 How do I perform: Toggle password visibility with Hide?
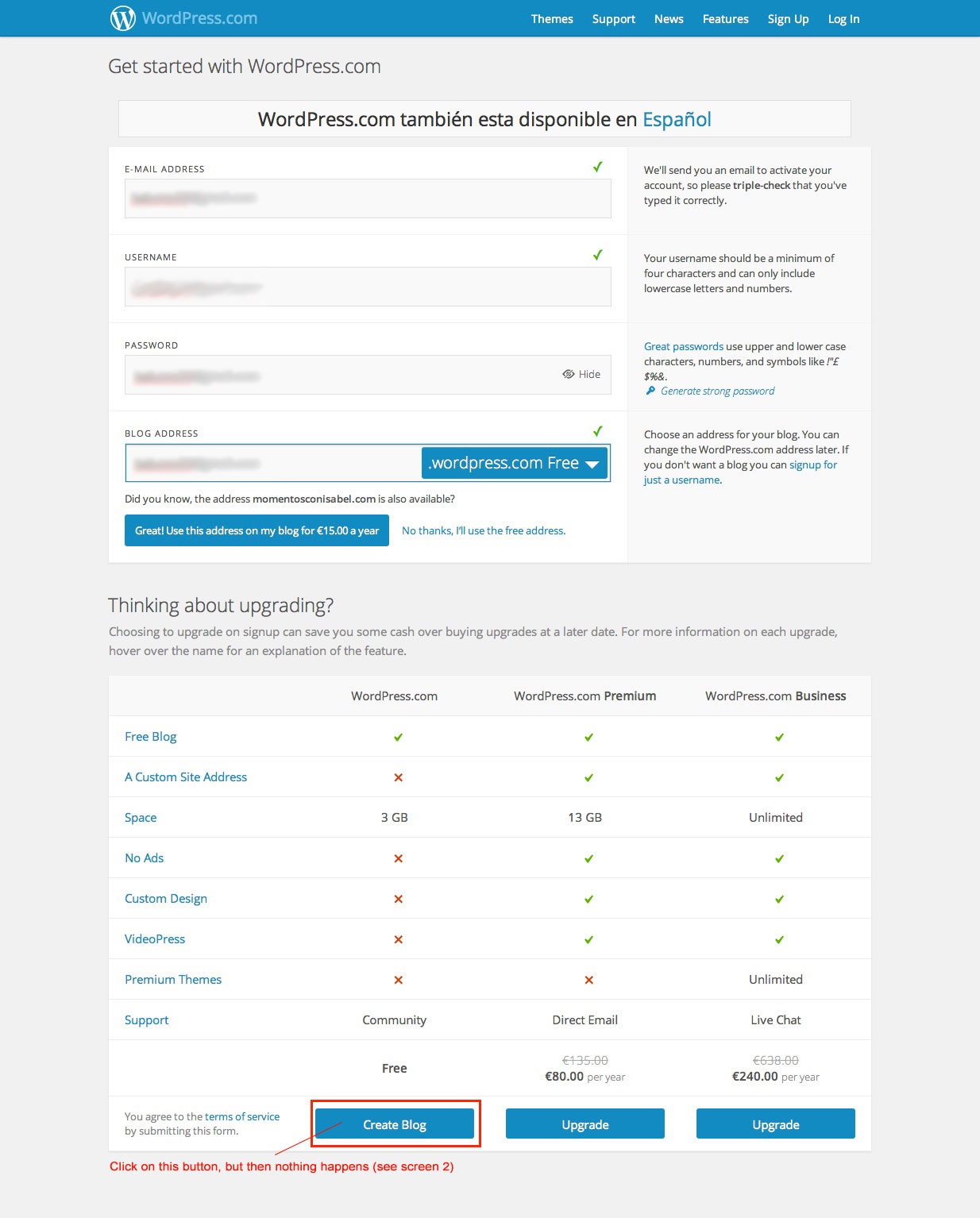(x=581, y=374)
